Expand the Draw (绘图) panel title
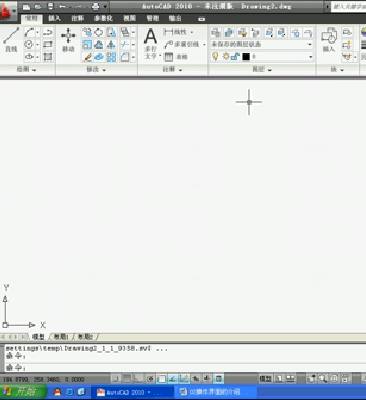This screenshot has height=400, width=366. pos(27,69)
